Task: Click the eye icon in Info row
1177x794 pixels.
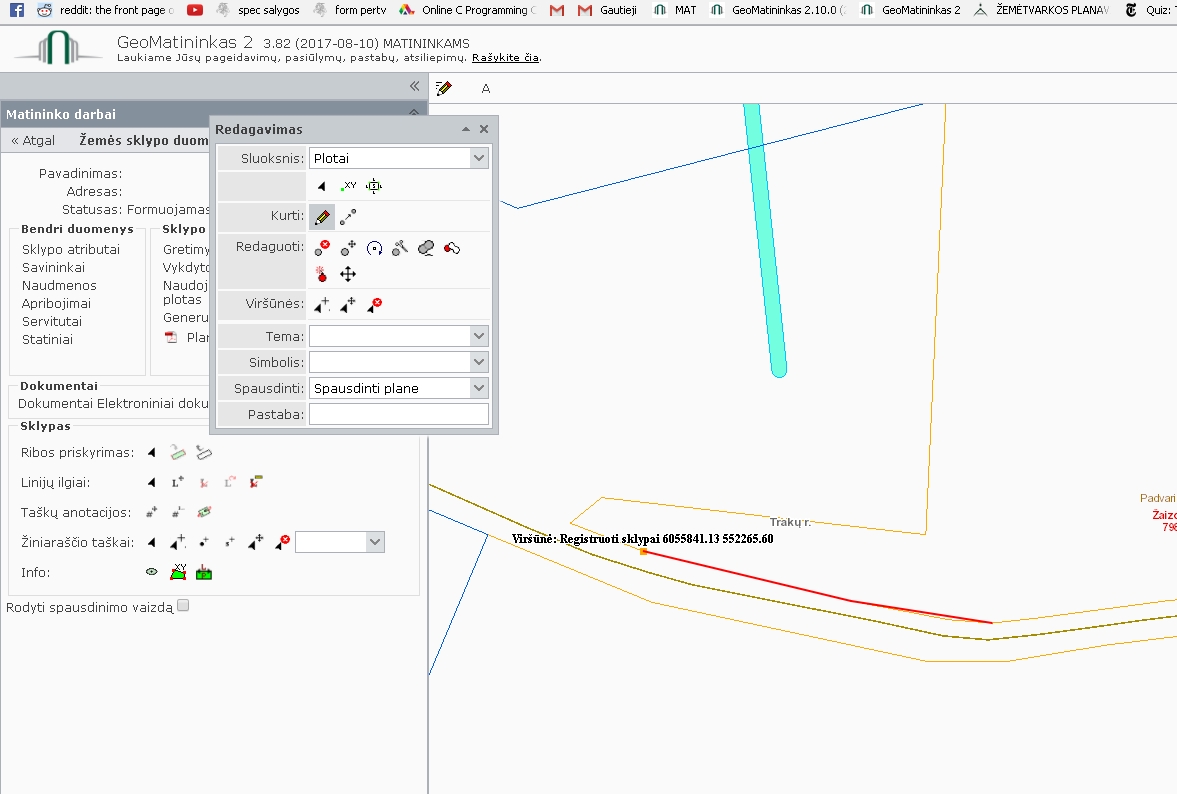Action: [x=152, y=572]
